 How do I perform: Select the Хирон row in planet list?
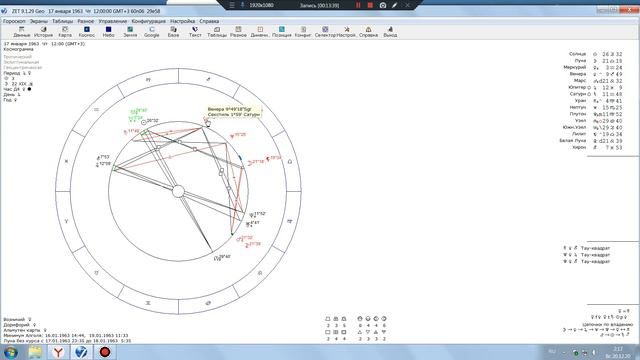tap(598, 147)
